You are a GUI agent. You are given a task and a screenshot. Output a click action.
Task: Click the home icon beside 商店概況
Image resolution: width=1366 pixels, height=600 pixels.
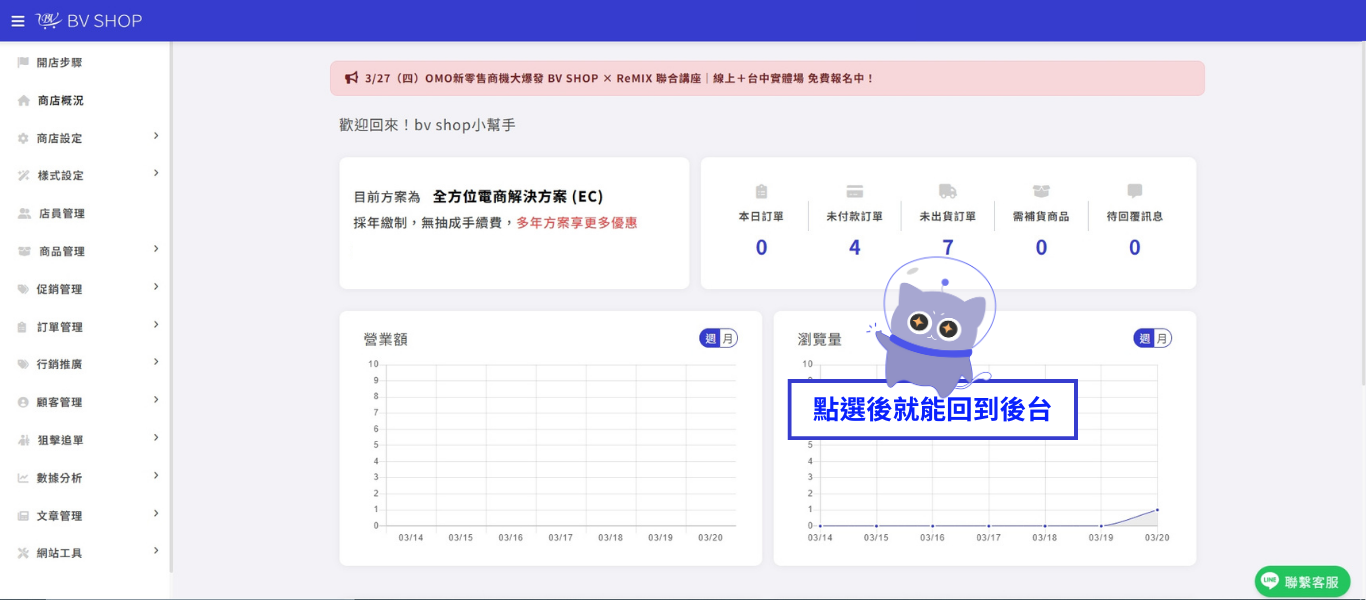click(x=23, y=100)
